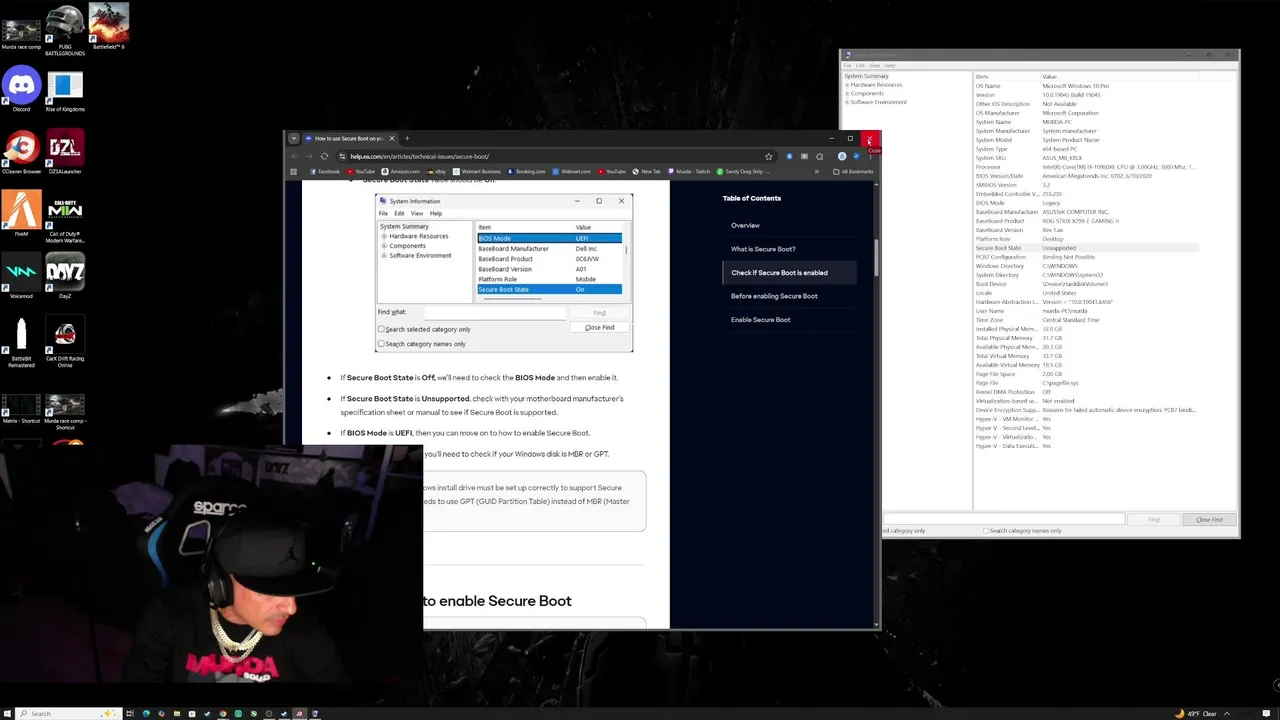Open Help menu in System Information window
Image resolution: width=1280 pixels, height=720 pixels.
[890, 65]
